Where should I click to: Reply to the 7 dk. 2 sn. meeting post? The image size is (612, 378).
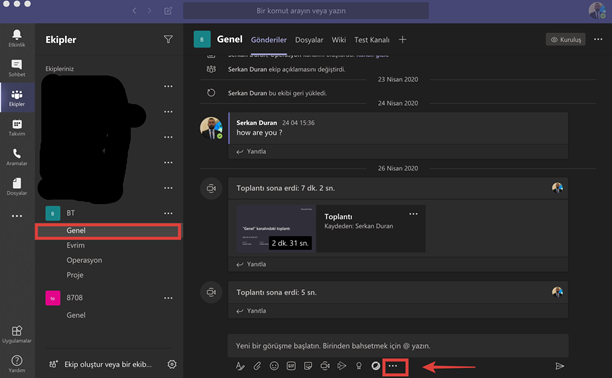tap(251, 264)
